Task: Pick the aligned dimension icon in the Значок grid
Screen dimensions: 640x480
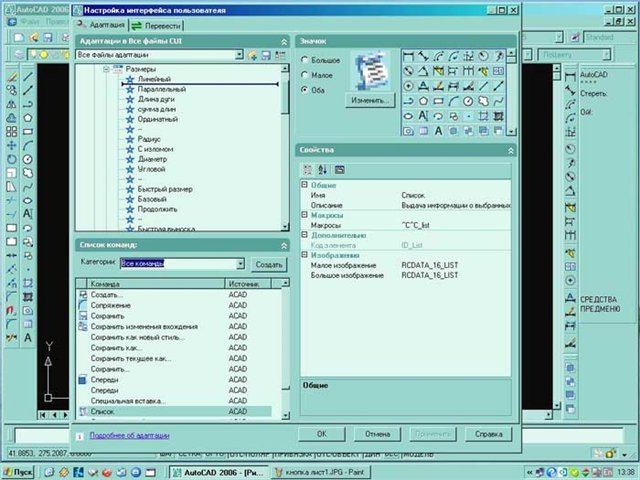Action: (x=423, y=56)
